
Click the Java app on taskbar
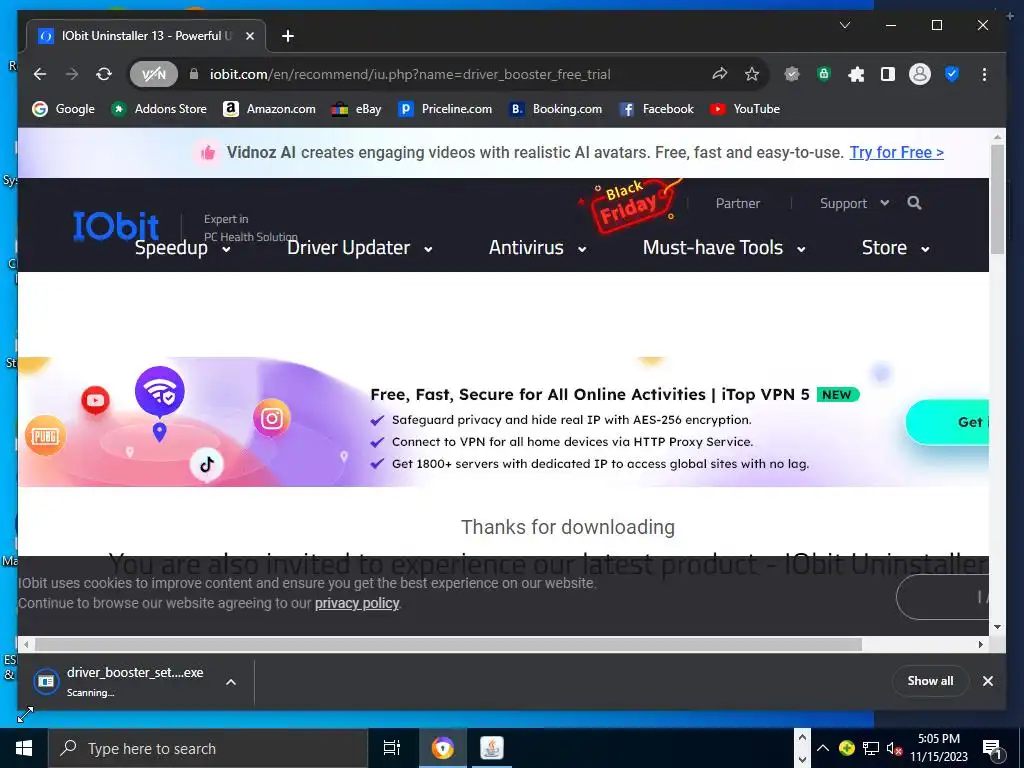[x=491, y=748]
